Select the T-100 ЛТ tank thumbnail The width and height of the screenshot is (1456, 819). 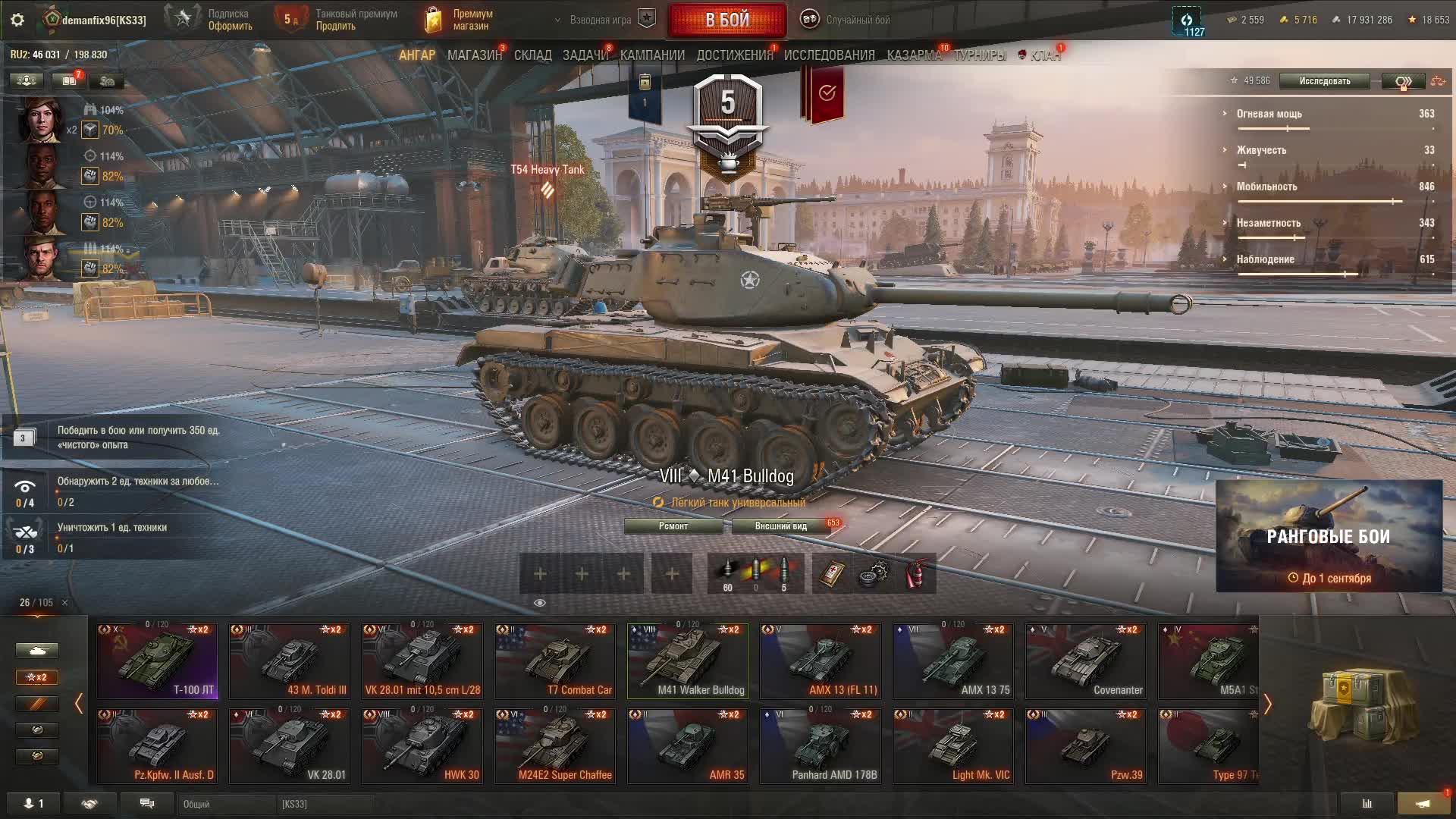point(157,661)
